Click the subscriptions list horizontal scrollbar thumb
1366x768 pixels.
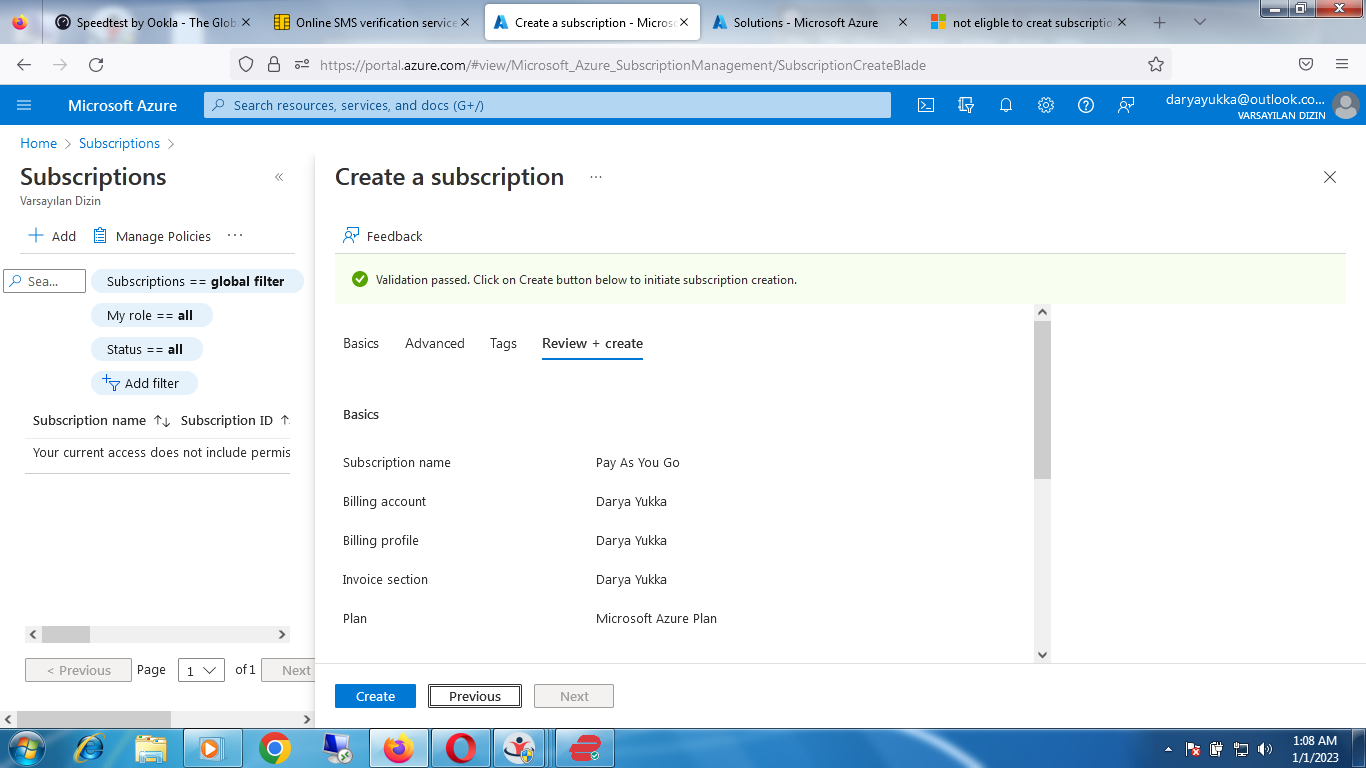click(66, 634)
